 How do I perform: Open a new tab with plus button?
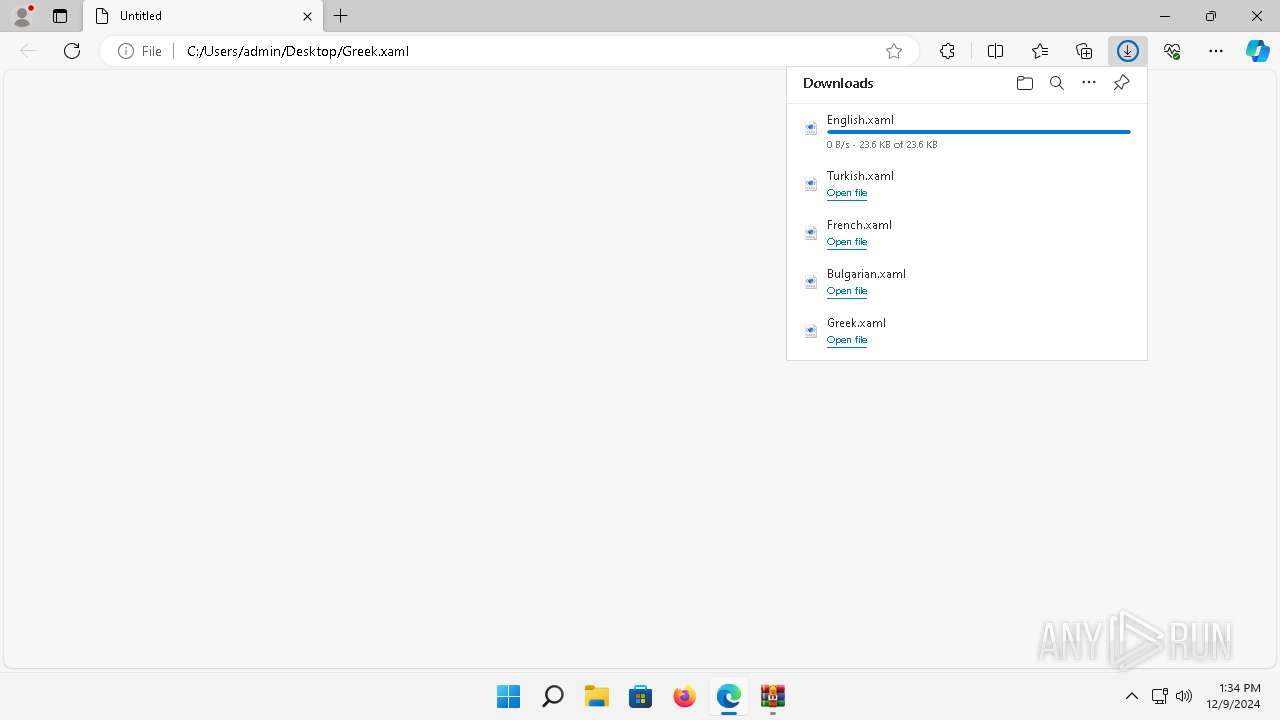[x=341, y=16]
